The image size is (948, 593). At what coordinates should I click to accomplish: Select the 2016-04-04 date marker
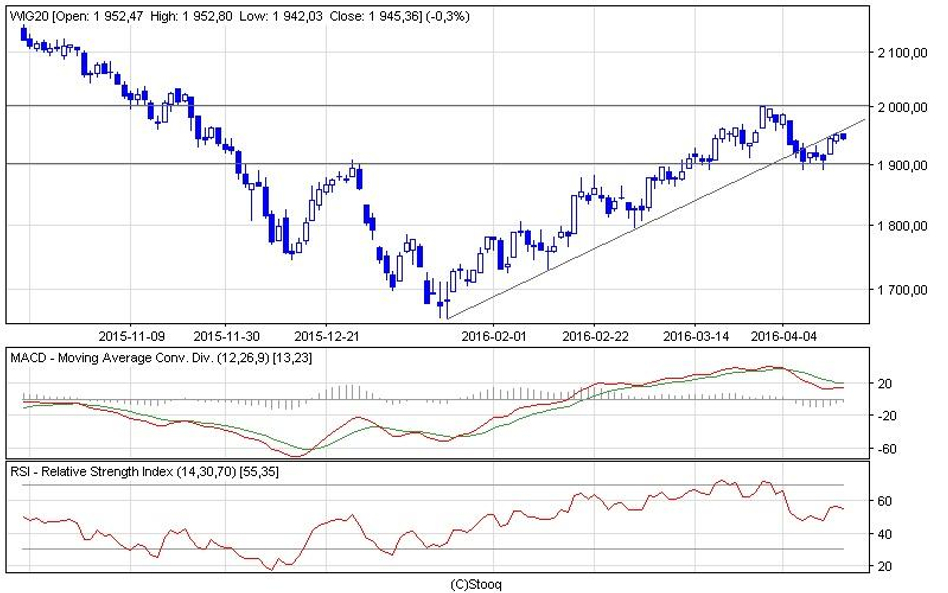coord(785,336)
